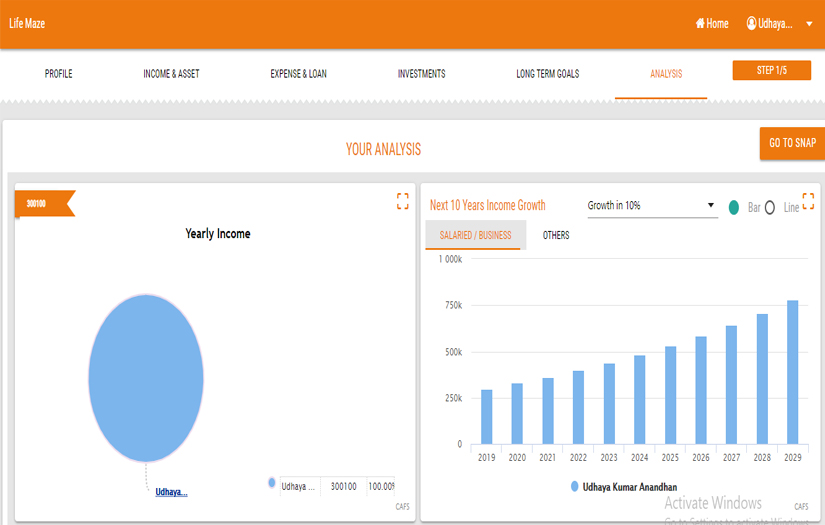Viewport: 825px width, 525px height.
Task: Click the user avatar icon in header
Action: click(x=751, y=23)
